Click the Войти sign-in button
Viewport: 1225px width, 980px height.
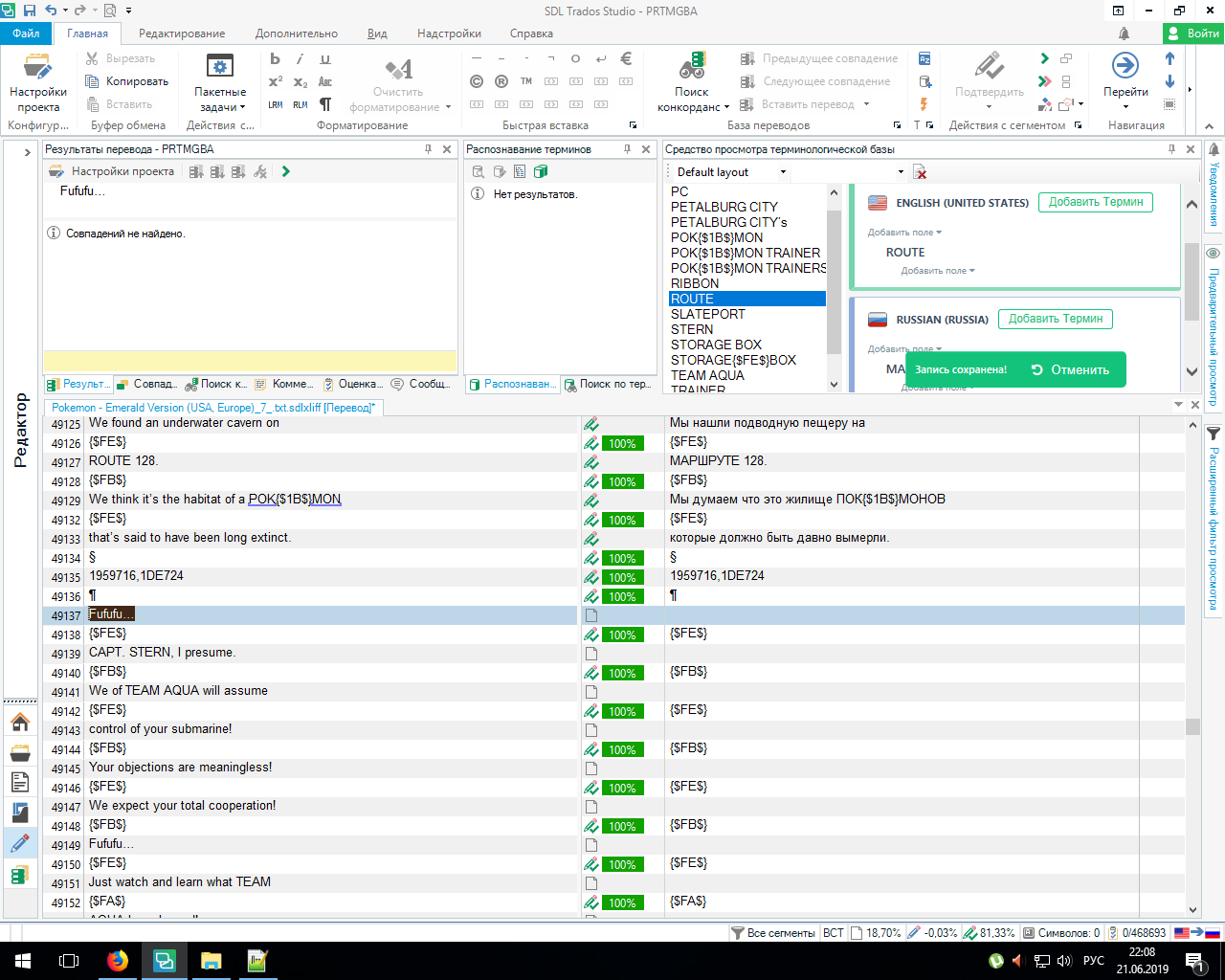pyautogui.click(x=1193, y=33)
